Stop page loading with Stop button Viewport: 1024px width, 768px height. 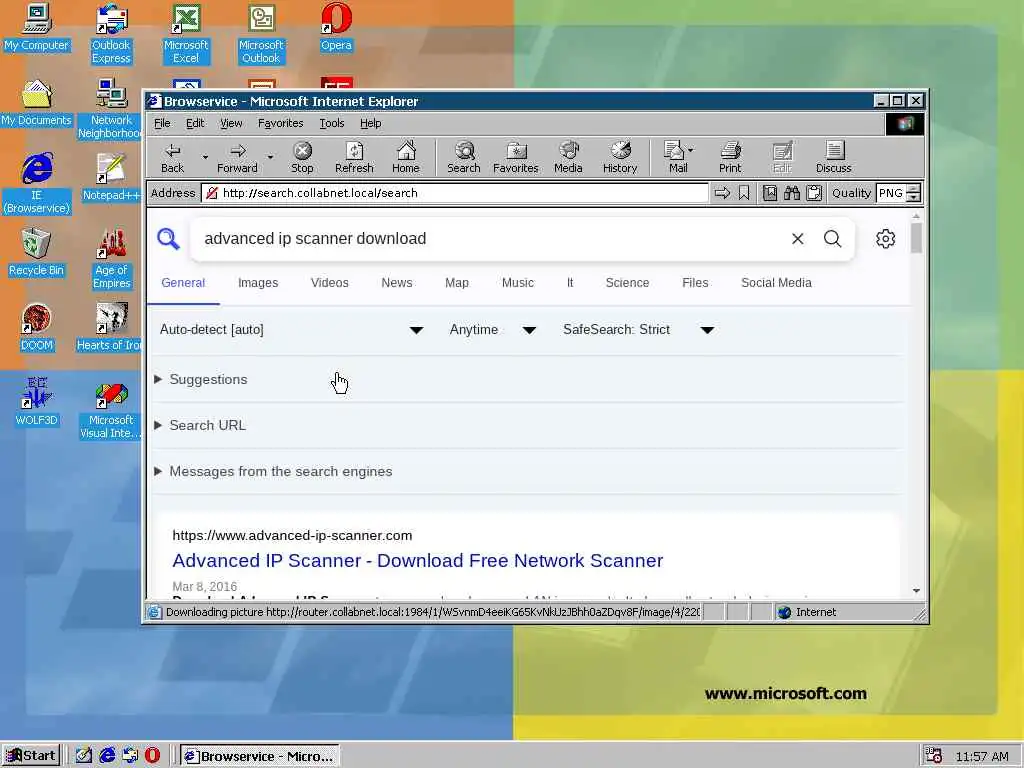(302, 158)
